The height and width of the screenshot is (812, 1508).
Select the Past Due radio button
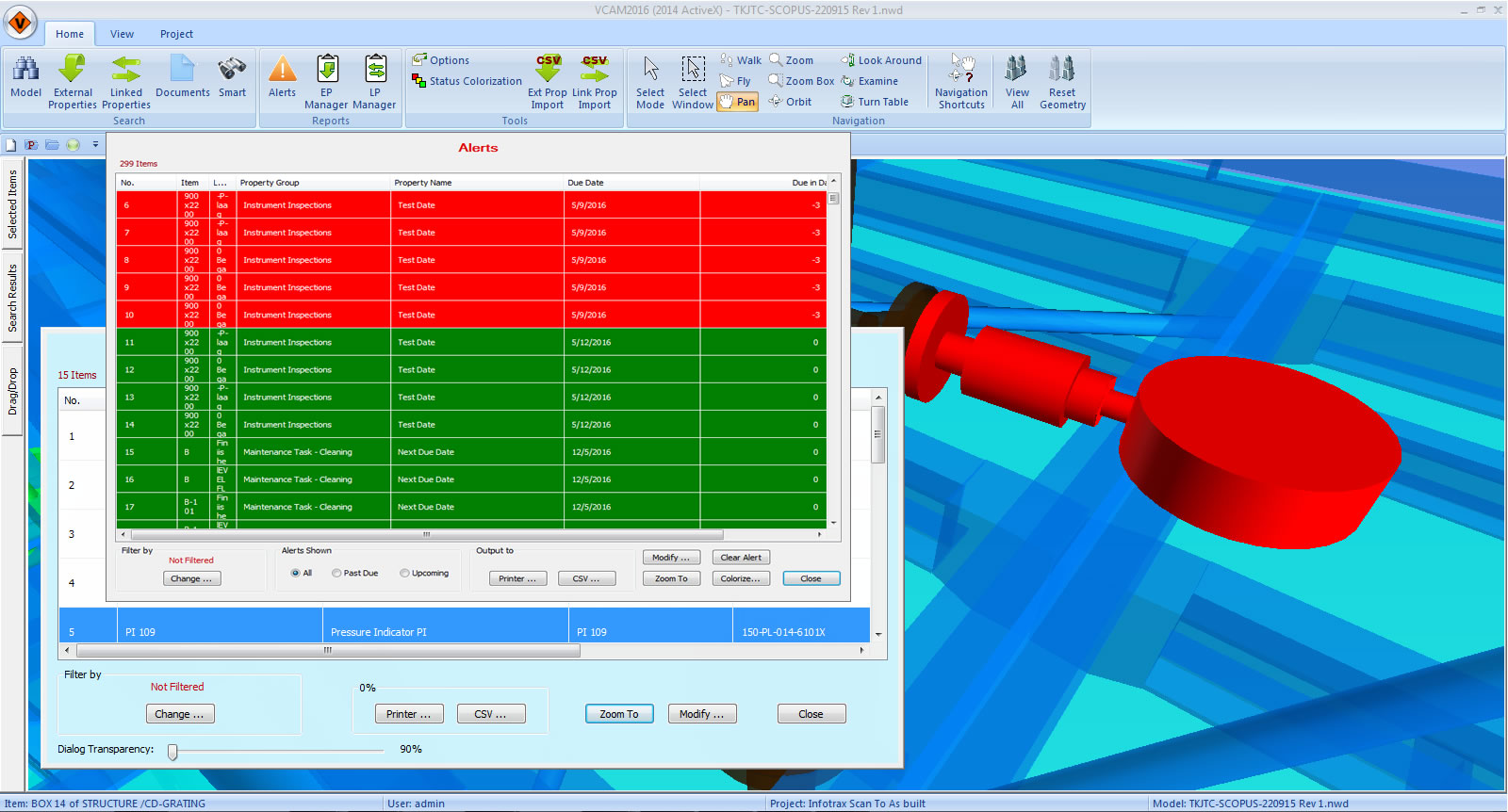336,573
